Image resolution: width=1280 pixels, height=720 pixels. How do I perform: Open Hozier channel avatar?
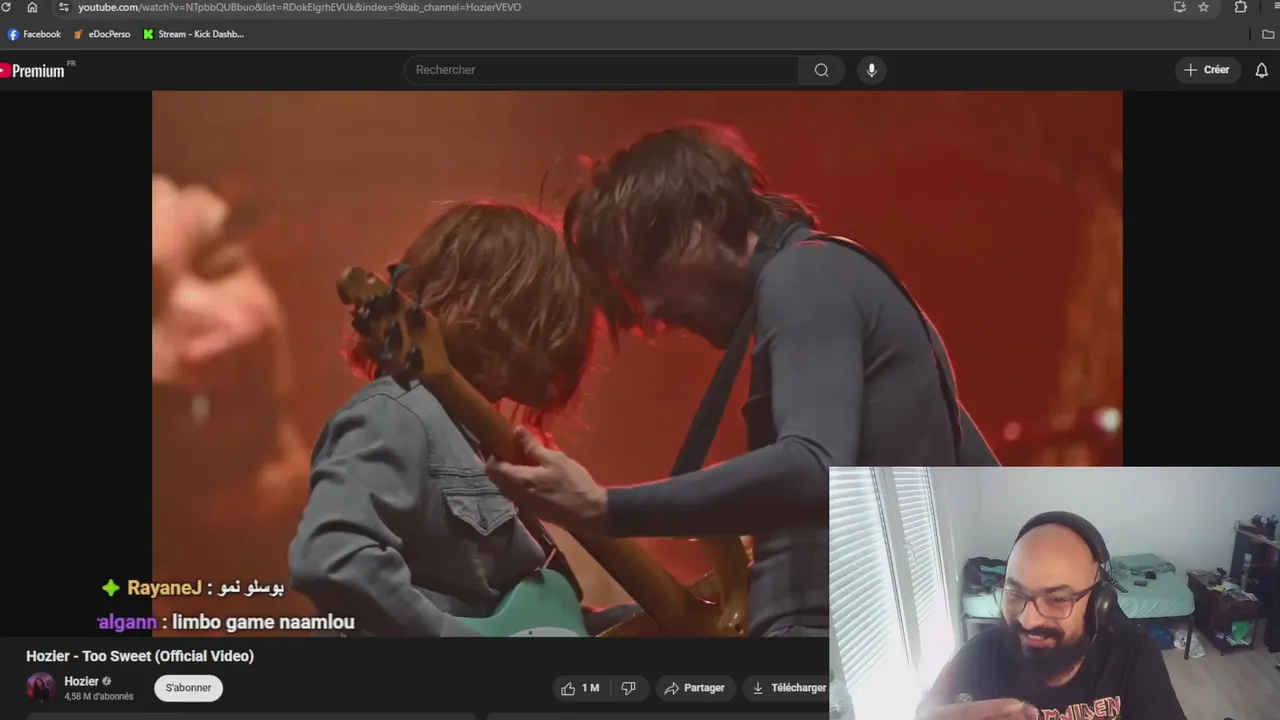[x=41, y=687]
